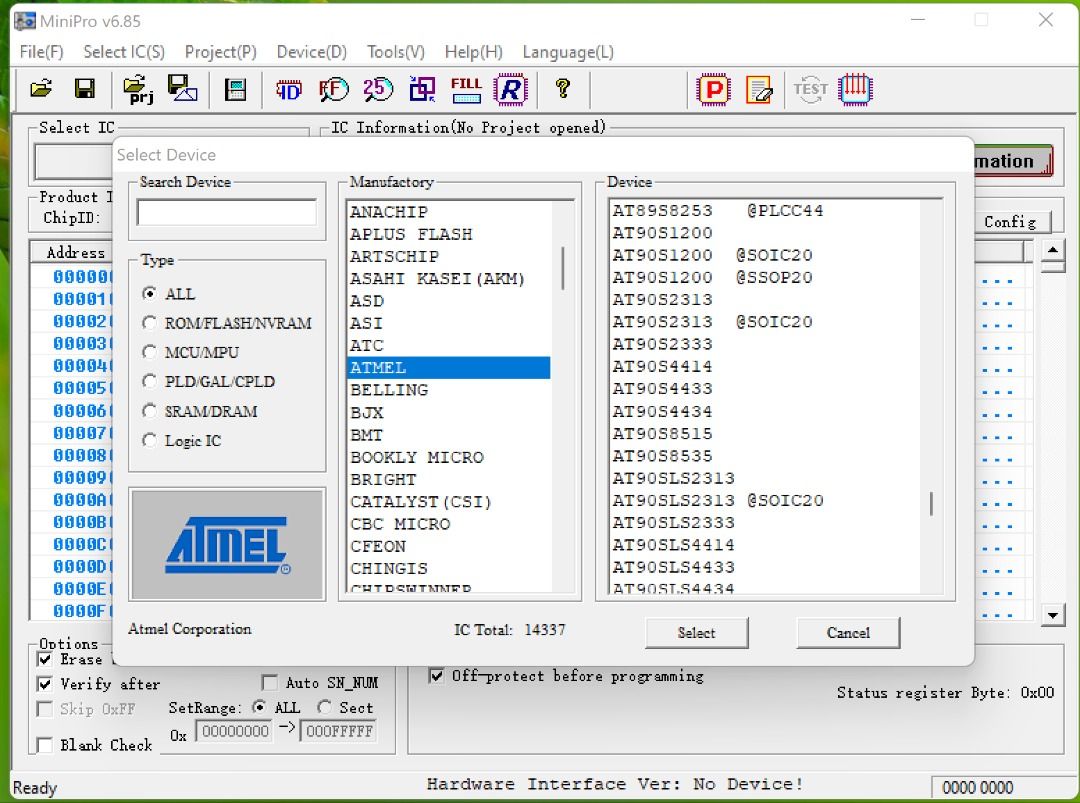
Task: Toggle the Verify after checkbox
Action: click(45, 684)
